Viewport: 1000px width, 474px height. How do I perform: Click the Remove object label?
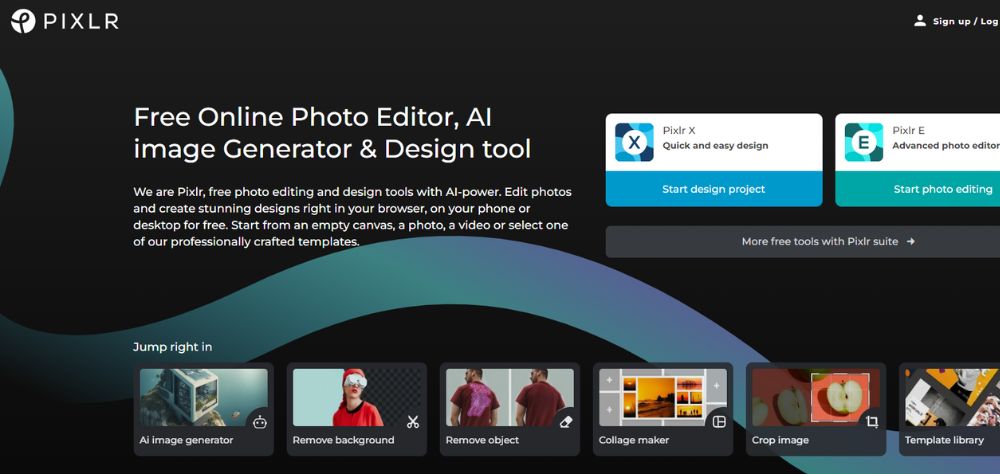pos(482,440)
